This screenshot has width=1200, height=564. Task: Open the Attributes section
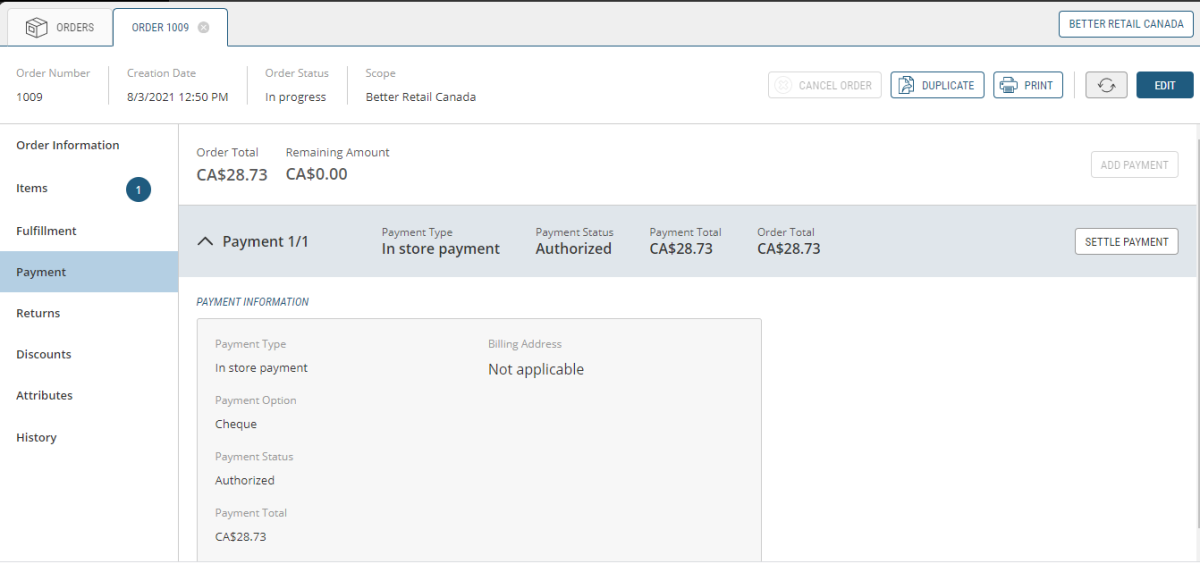click(x=44, y=395)
